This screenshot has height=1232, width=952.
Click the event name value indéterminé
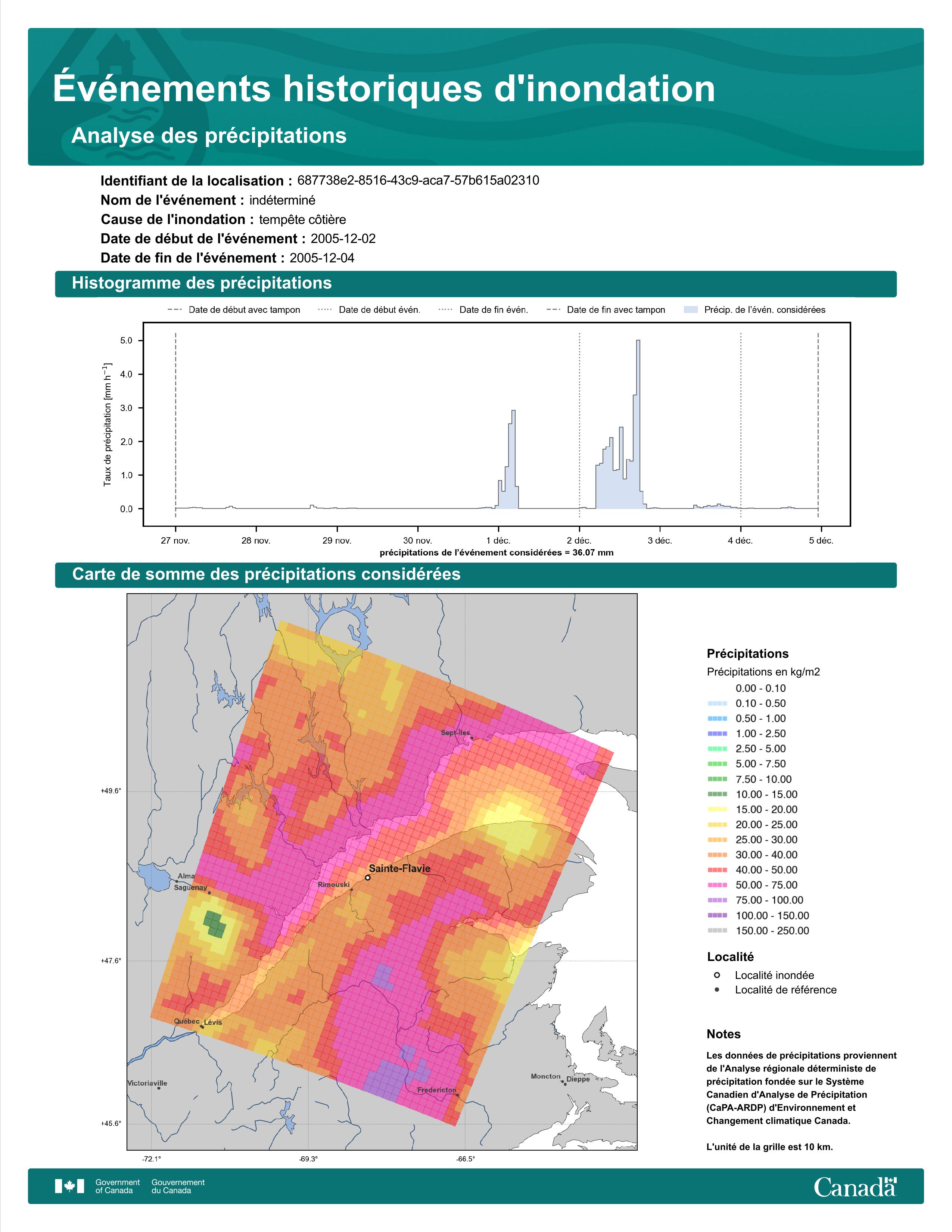coord(282,200)
